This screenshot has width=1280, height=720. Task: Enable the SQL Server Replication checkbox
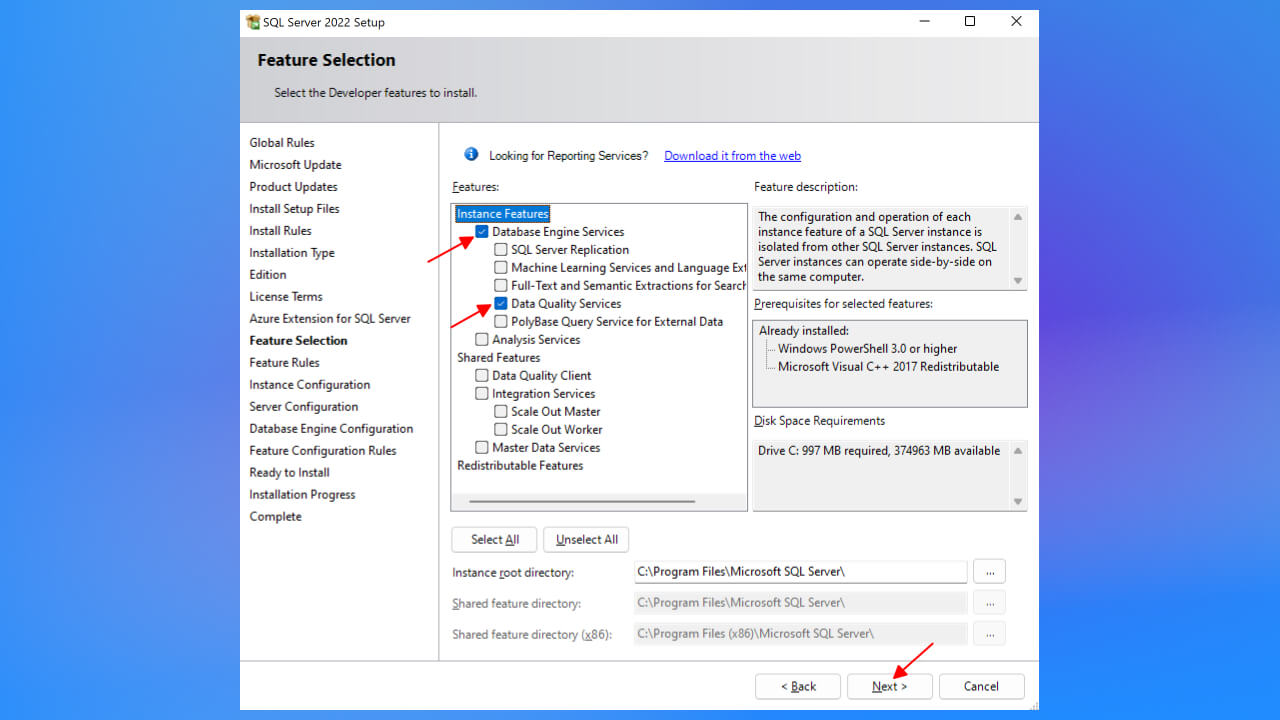(501, 250)
